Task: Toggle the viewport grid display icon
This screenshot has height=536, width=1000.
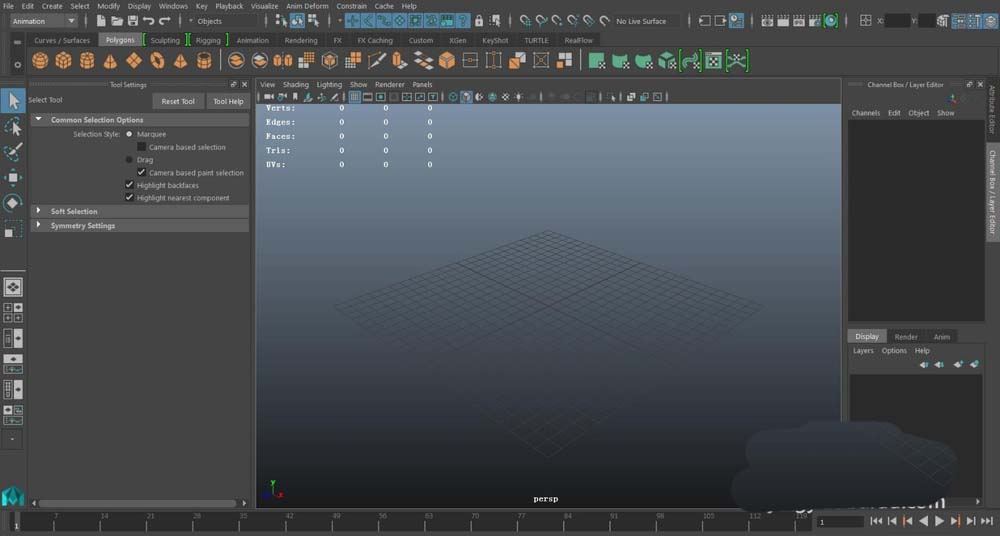Action: pyautogui.click(x=355, y=97)
